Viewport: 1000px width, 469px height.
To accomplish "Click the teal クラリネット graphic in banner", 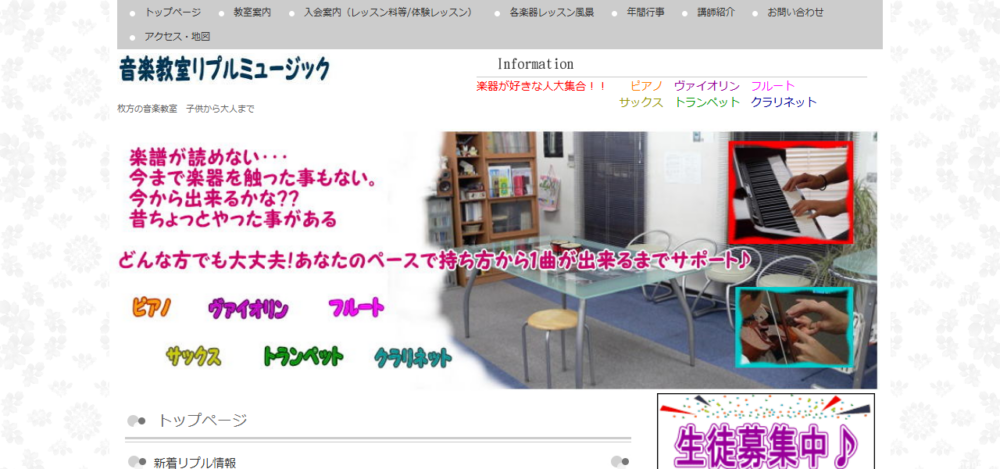I will pyautogui.click(x=413, y=357).
